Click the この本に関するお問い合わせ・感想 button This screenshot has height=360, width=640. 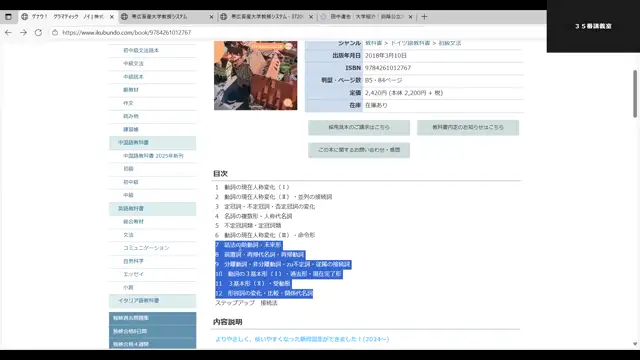(x=359, y=150)
